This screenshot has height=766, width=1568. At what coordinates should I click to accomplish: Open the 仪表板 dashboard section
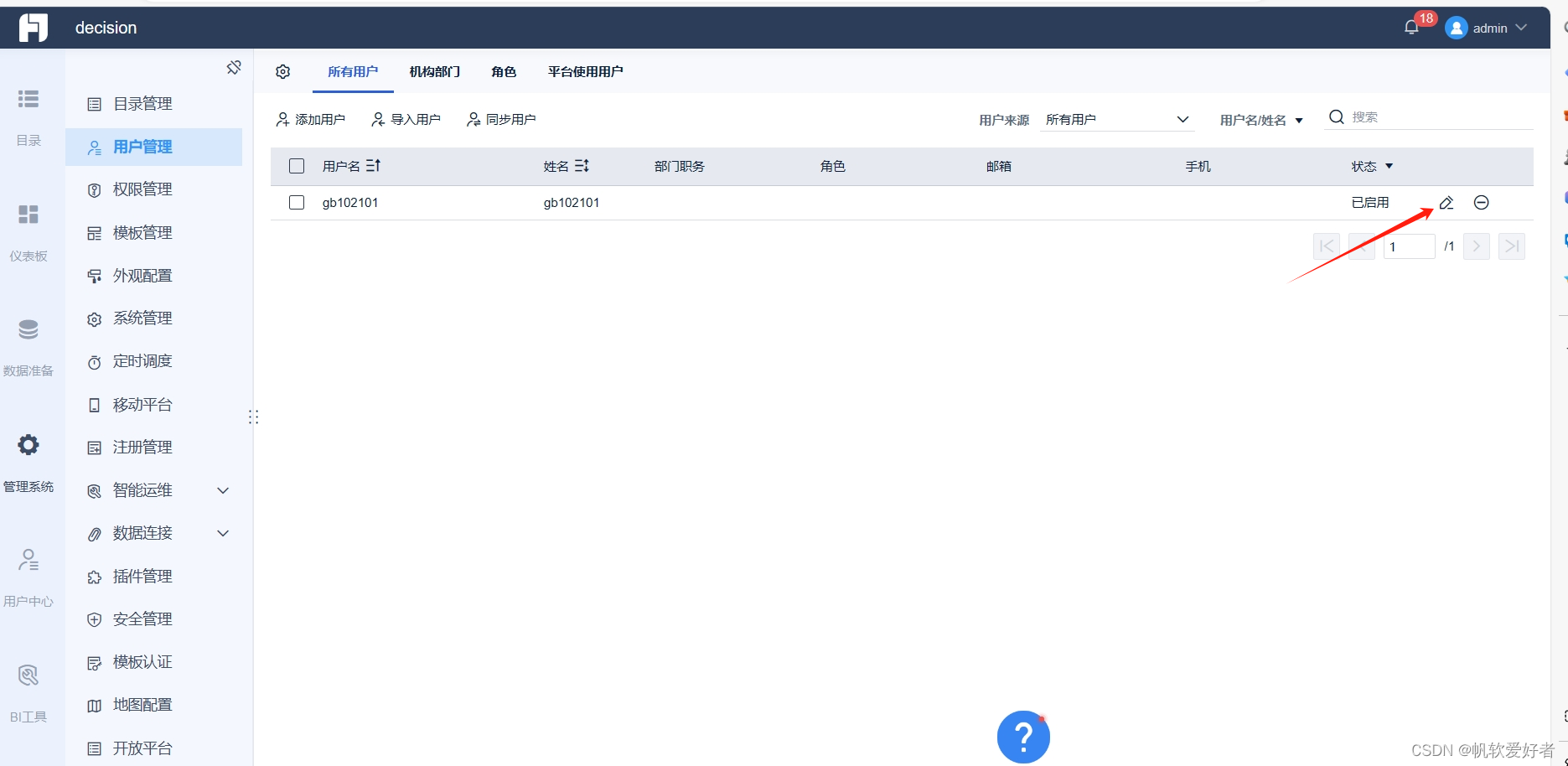pyautogui.click(x=28, y=231)
